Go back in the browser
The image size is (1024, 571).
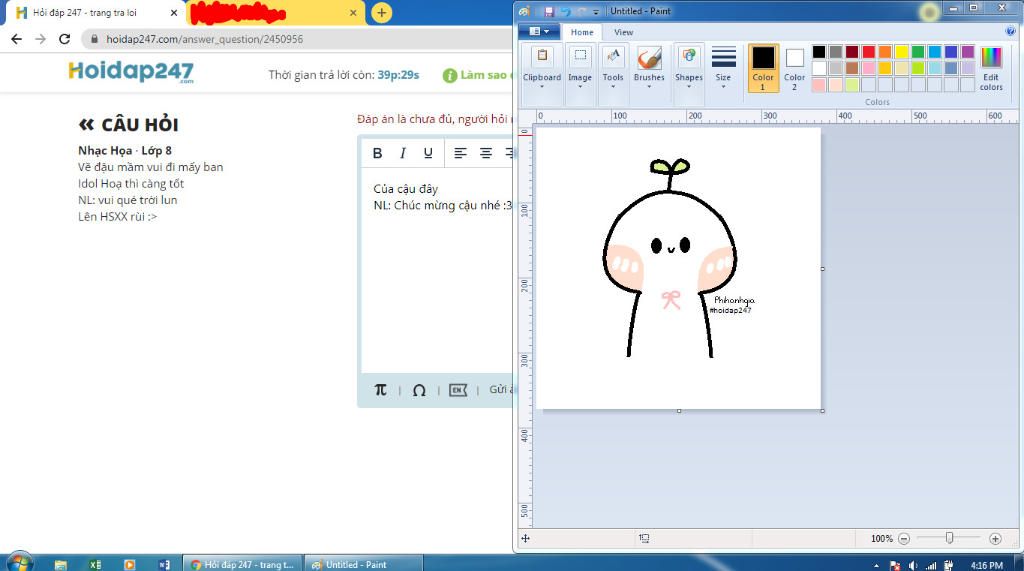[x=17, y=39]
